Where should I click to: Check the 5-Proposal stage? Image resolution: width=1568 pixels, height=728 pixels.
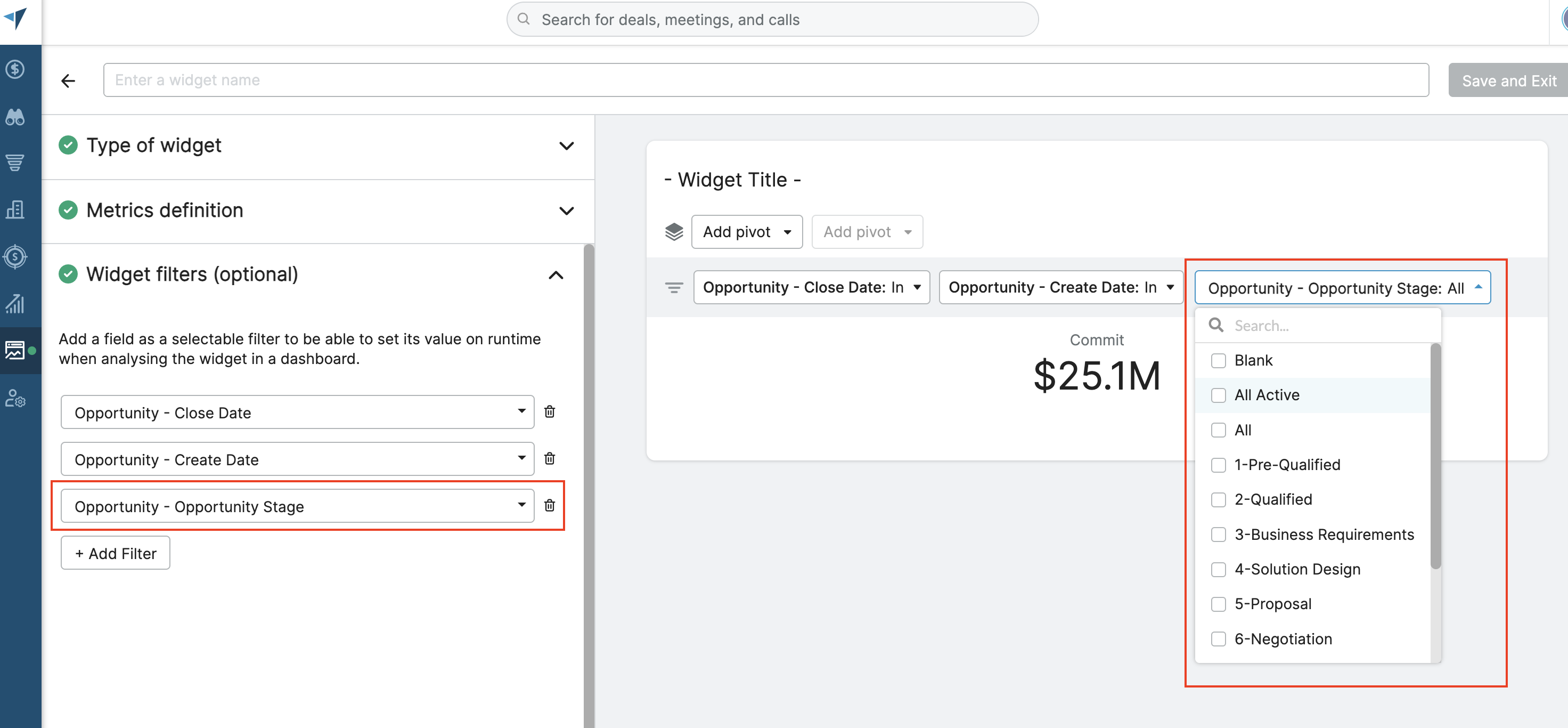coord(1218,604)
